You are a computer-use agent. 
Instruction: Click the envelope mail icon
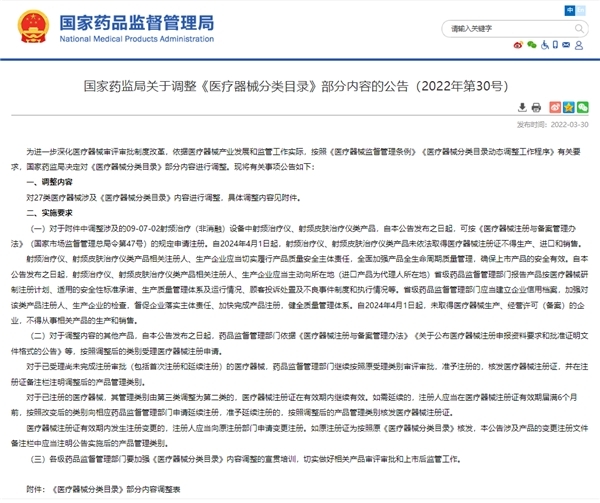(566, 45)
